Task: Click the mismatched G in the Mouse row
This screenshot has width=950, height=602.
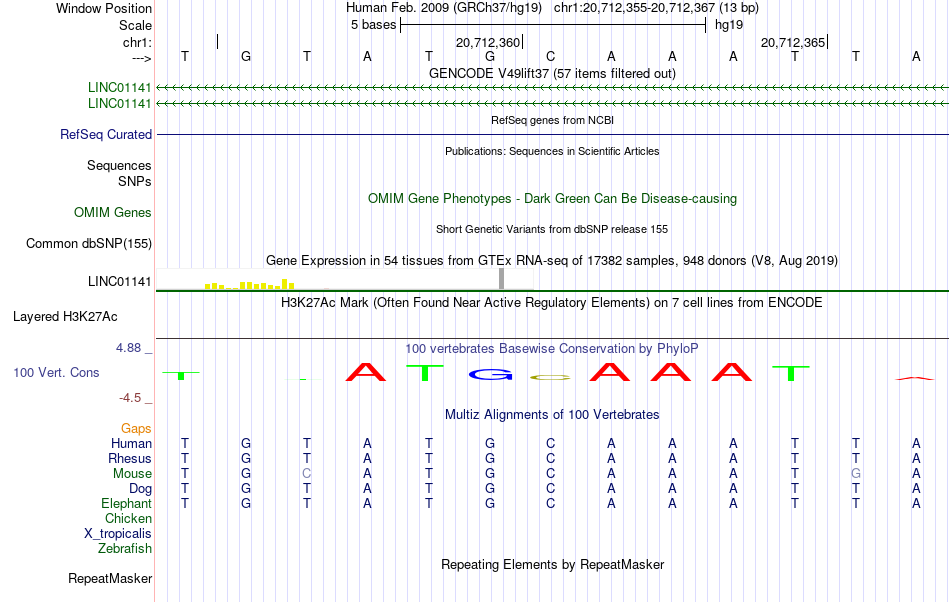Action: (x=855, y=474)
